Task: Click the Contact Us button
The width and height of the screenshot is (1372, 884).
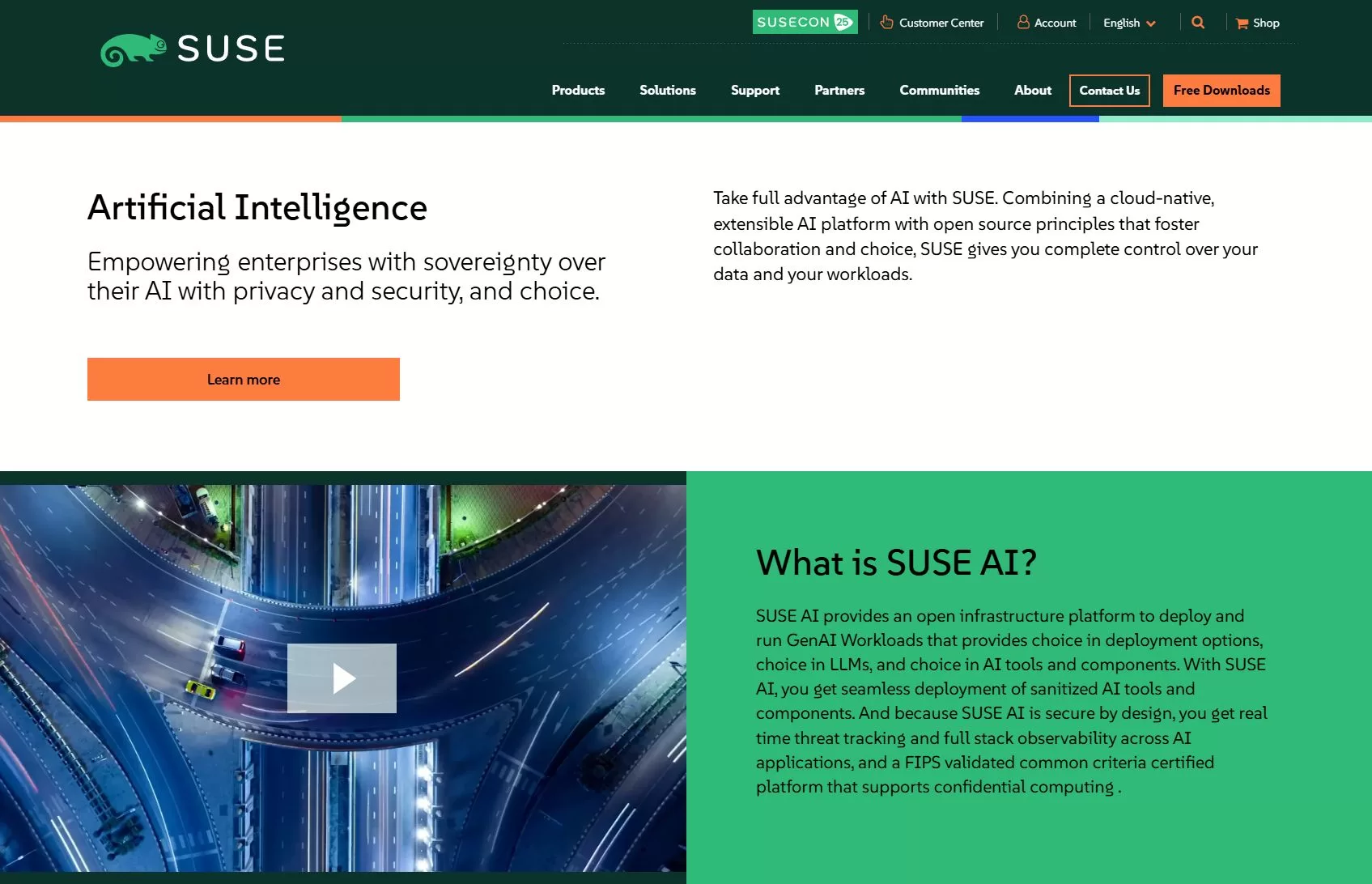Action: coord(1109,91)
